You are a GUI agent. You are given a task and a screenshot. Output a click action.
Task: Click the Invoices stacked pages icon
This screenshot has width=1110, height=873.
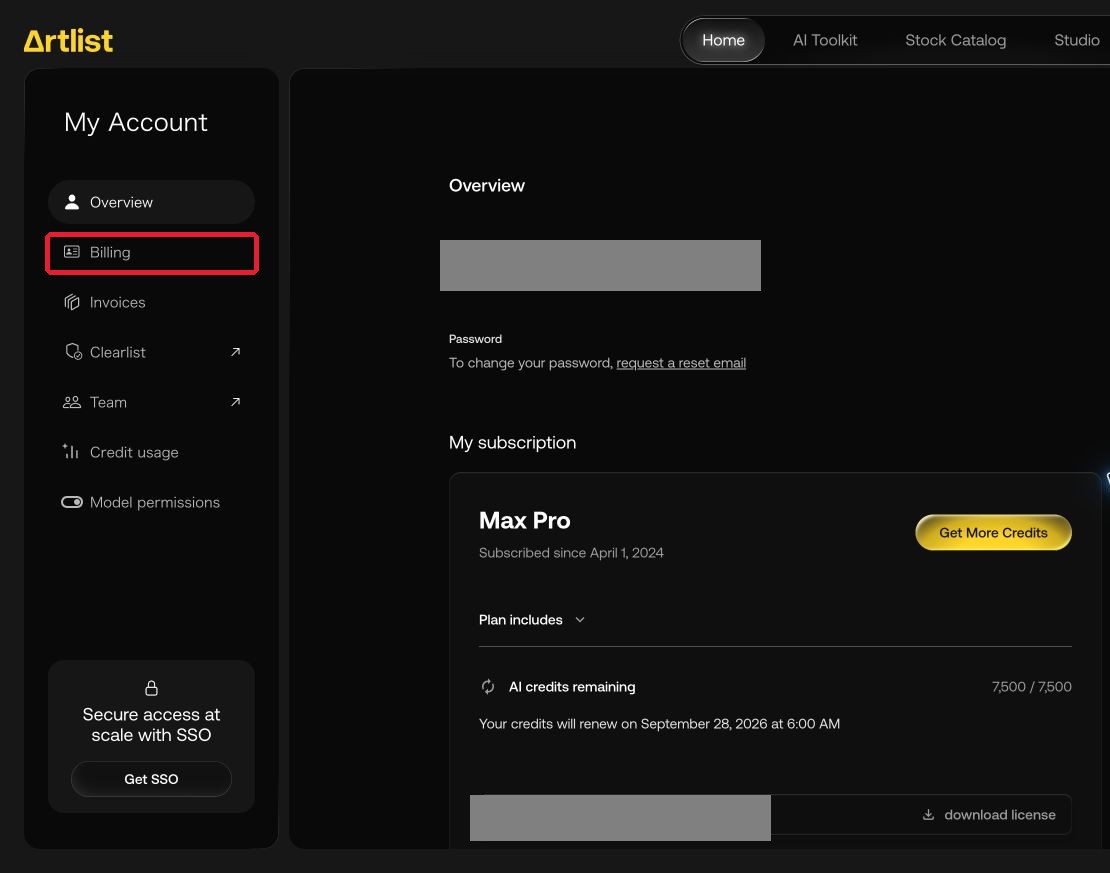click(71, 302)
